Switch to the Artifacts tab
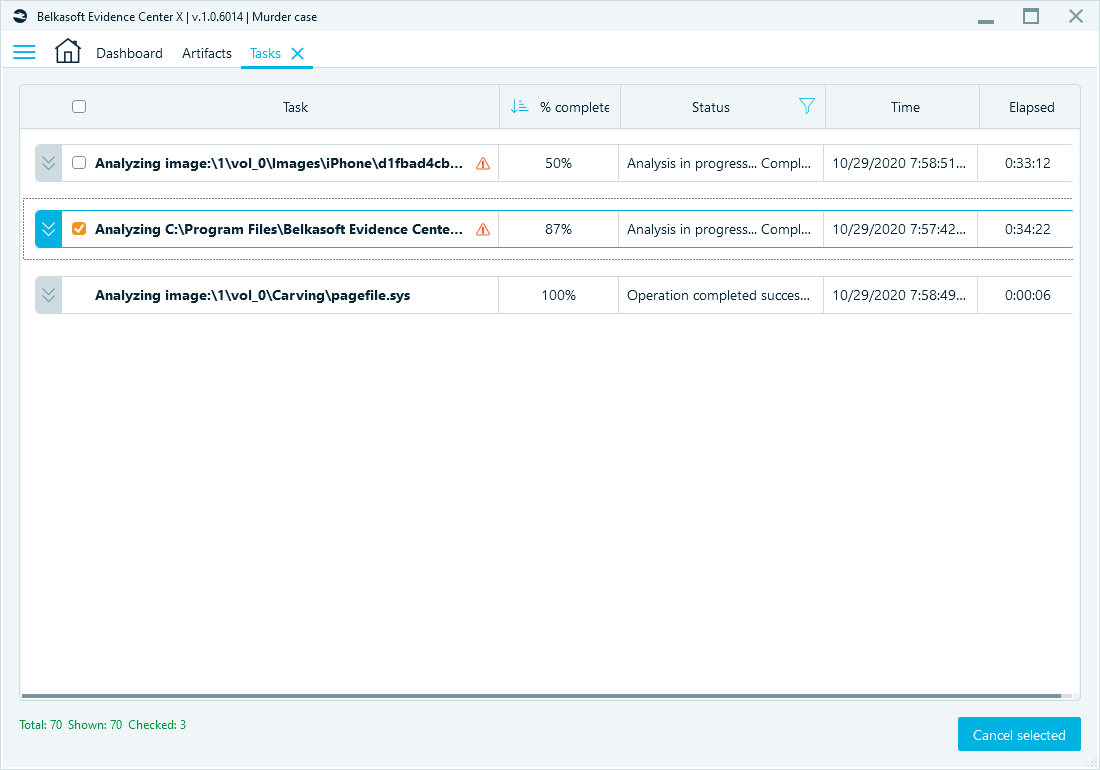The height and width of the screenshot is (770, 1100). pos(207,53)
